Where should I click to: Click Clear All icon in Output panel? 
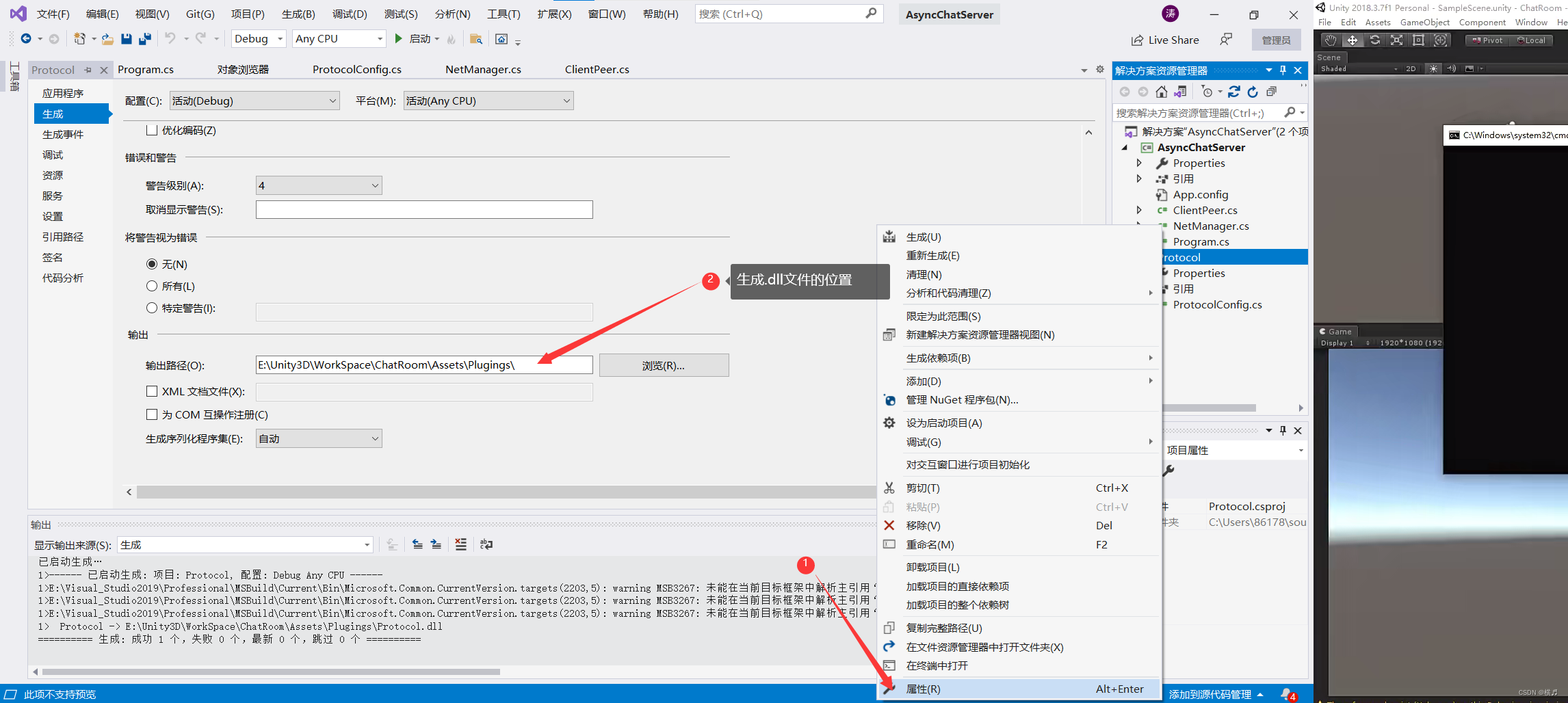(x=461, y=544)
